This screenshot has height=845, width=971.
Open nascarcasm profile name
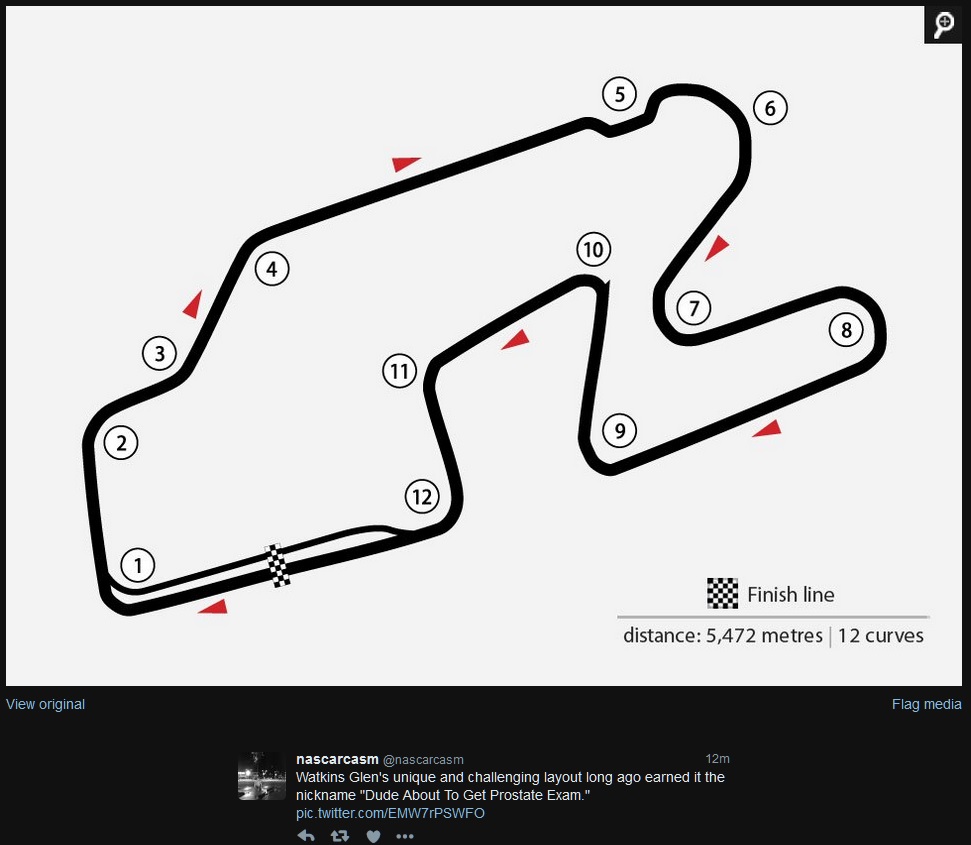[337, 759]
